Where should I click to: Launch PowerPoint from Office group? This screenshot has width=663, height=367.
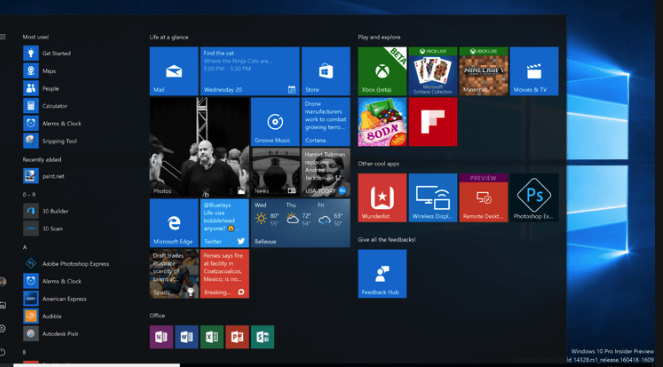point(237,337)
